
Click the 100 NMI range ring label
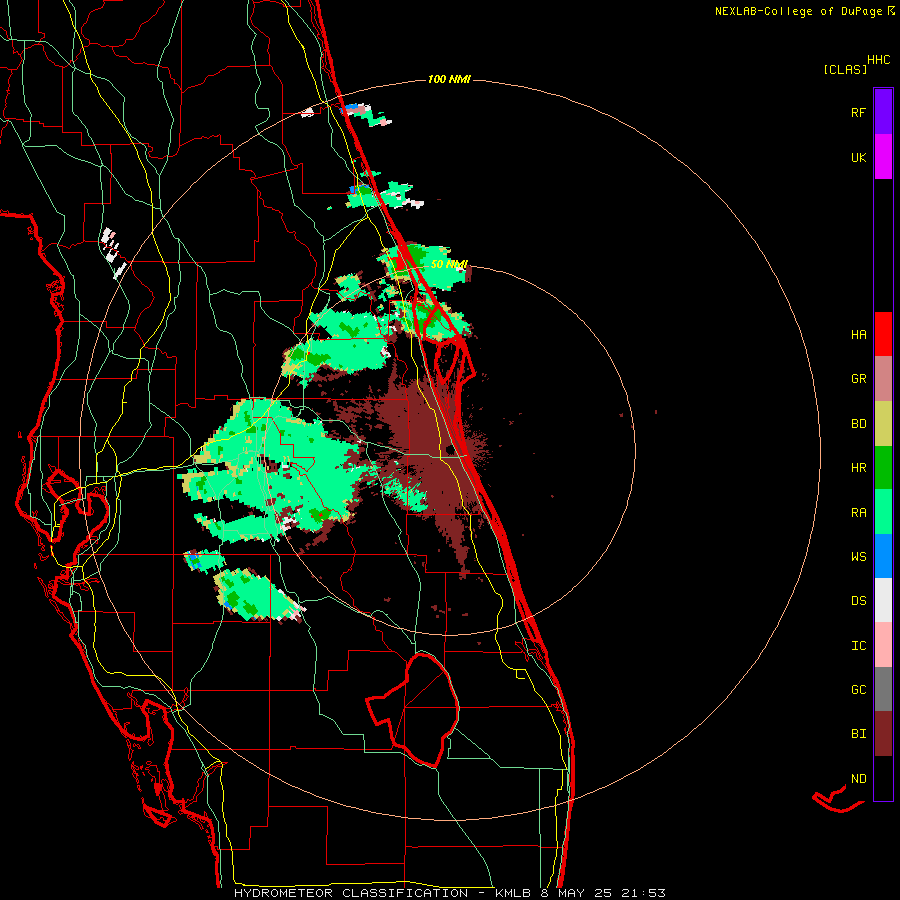[x=449, y=79]
